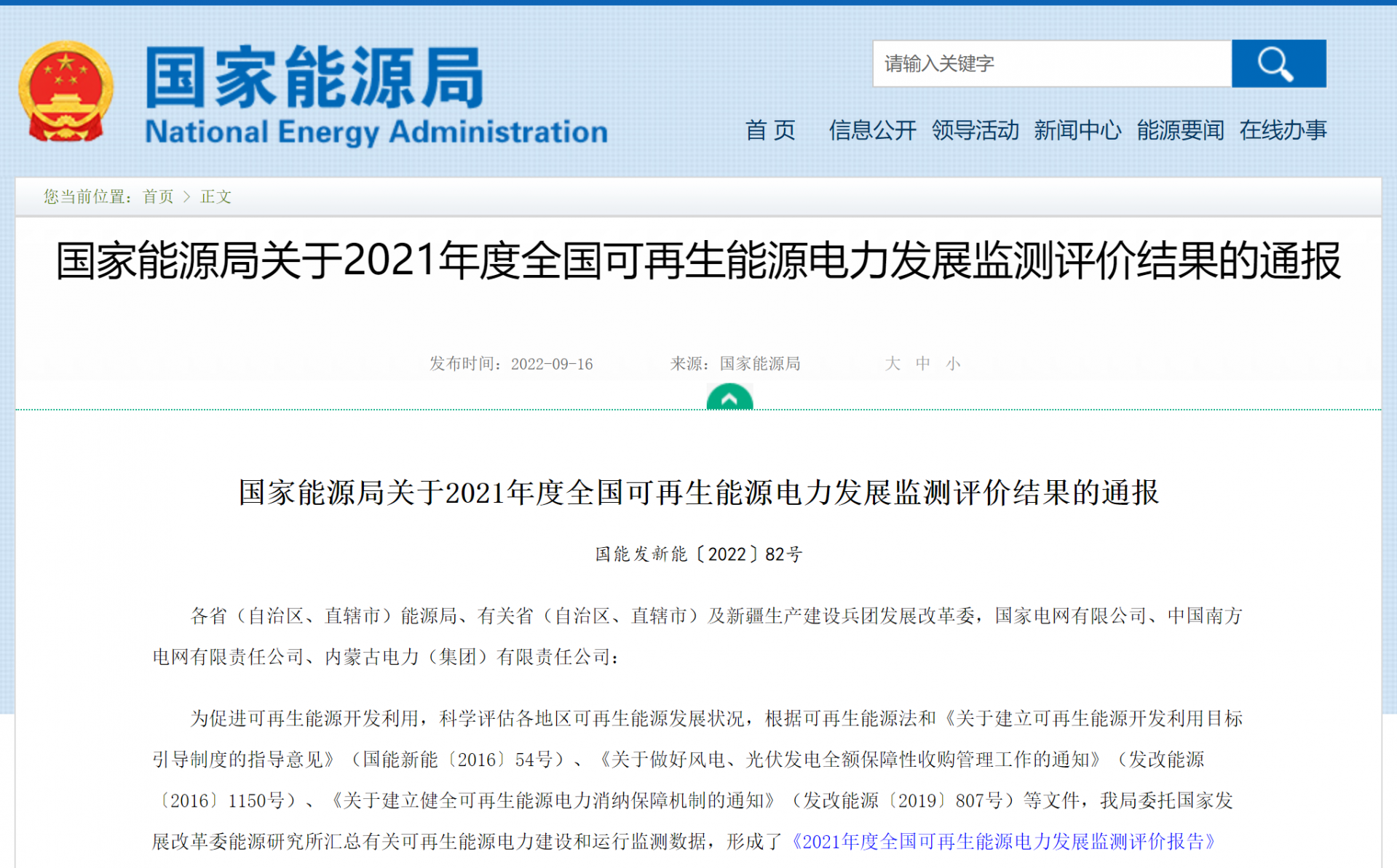Click the national emblem logo
Image resolution: width=1397 pixels, height=868 pixels.
(66, 91)
